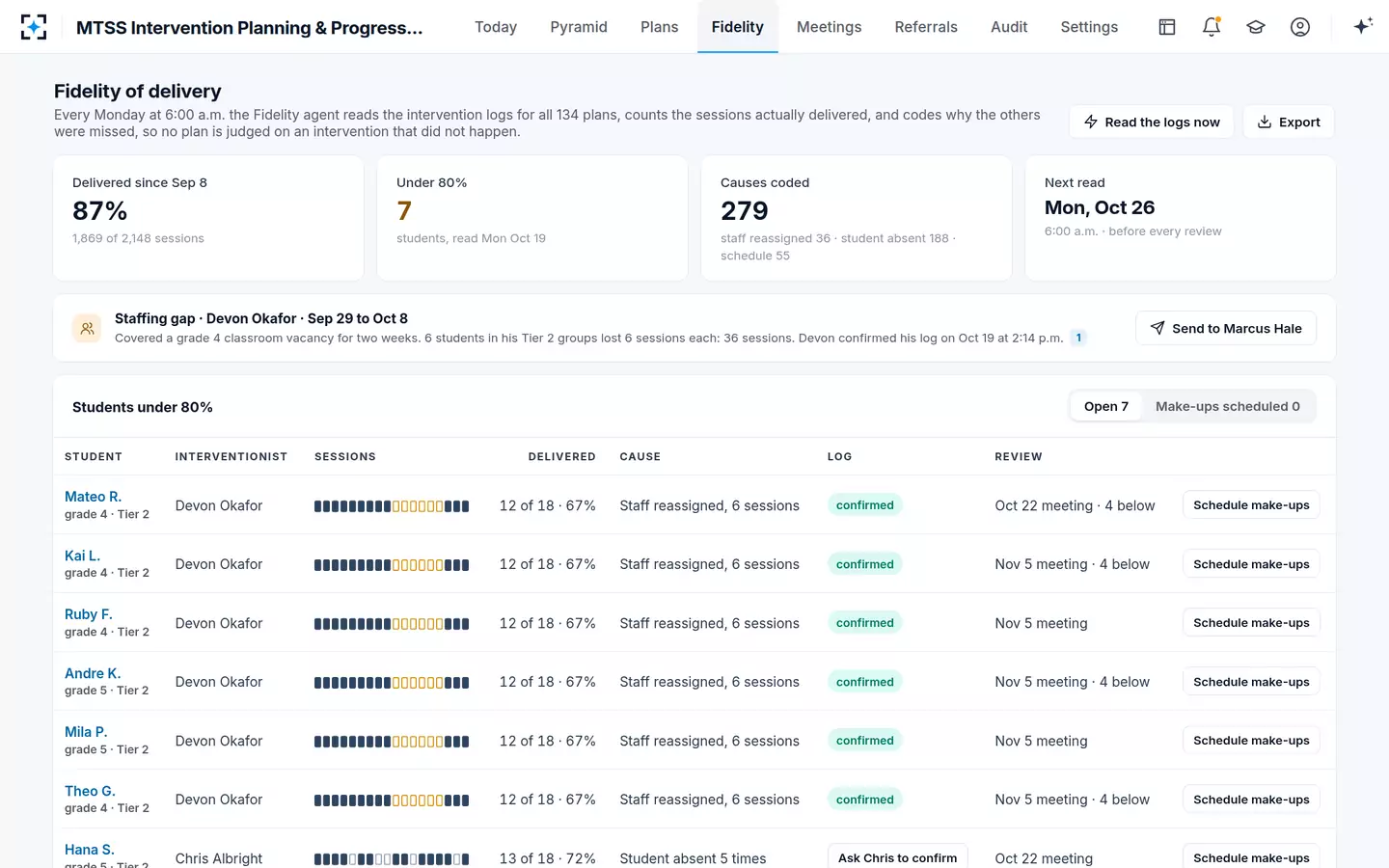
Task: Click Mateo R.'s sessions strip
Action: click(x=392, y=506)
